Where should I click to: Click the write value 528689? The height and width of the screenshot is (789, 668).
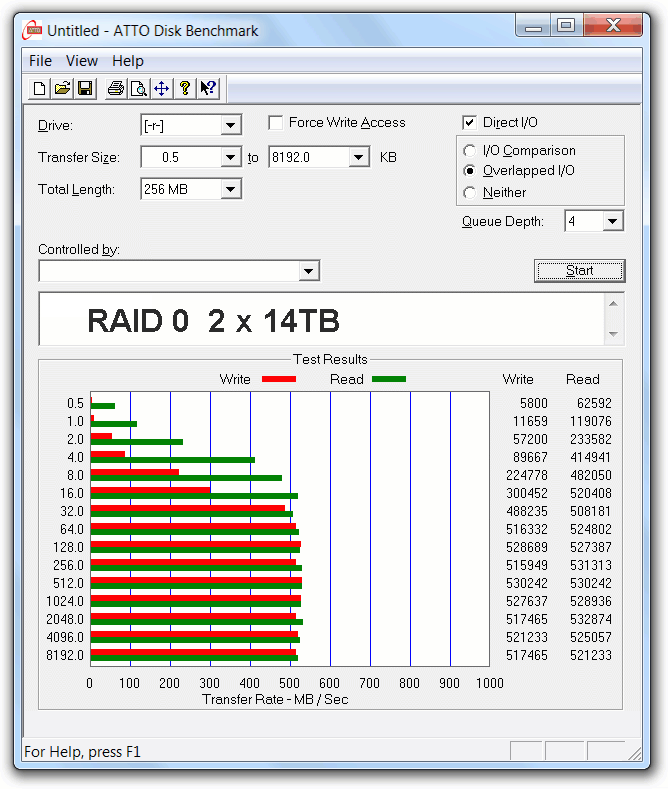tap(527, 547)
